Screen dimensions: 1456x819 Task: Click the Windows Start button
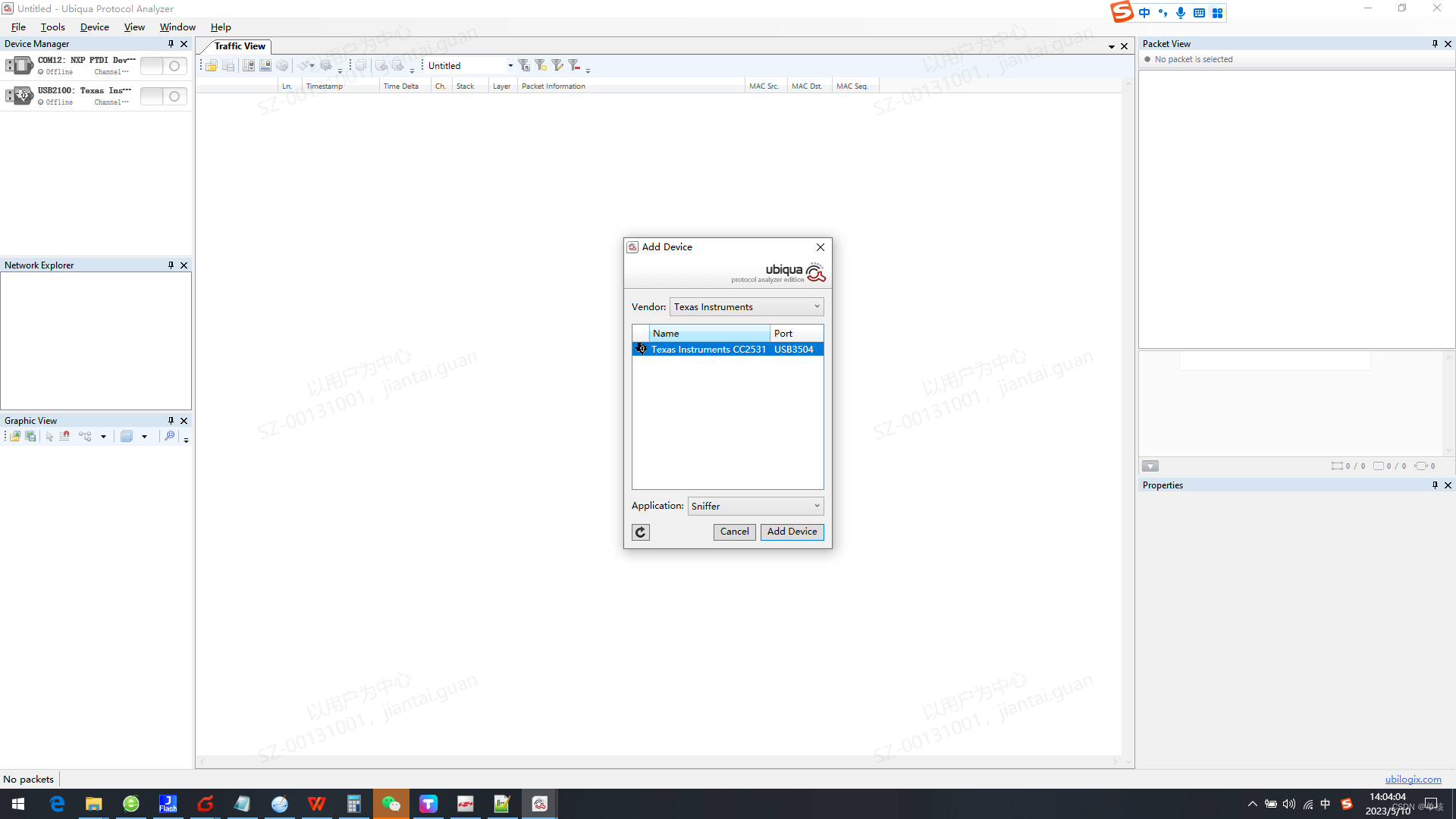pos(18,804)
